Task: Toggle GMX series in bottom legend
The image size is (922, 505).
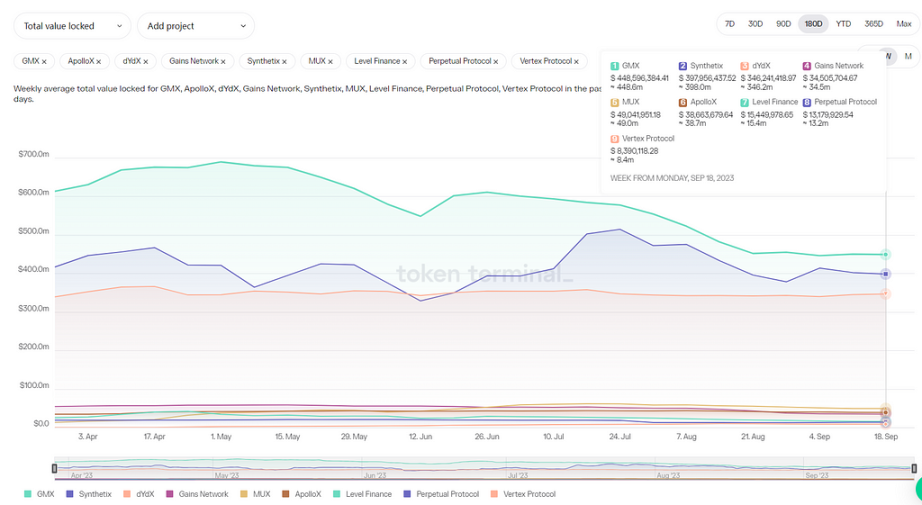Action: point(39,494)
